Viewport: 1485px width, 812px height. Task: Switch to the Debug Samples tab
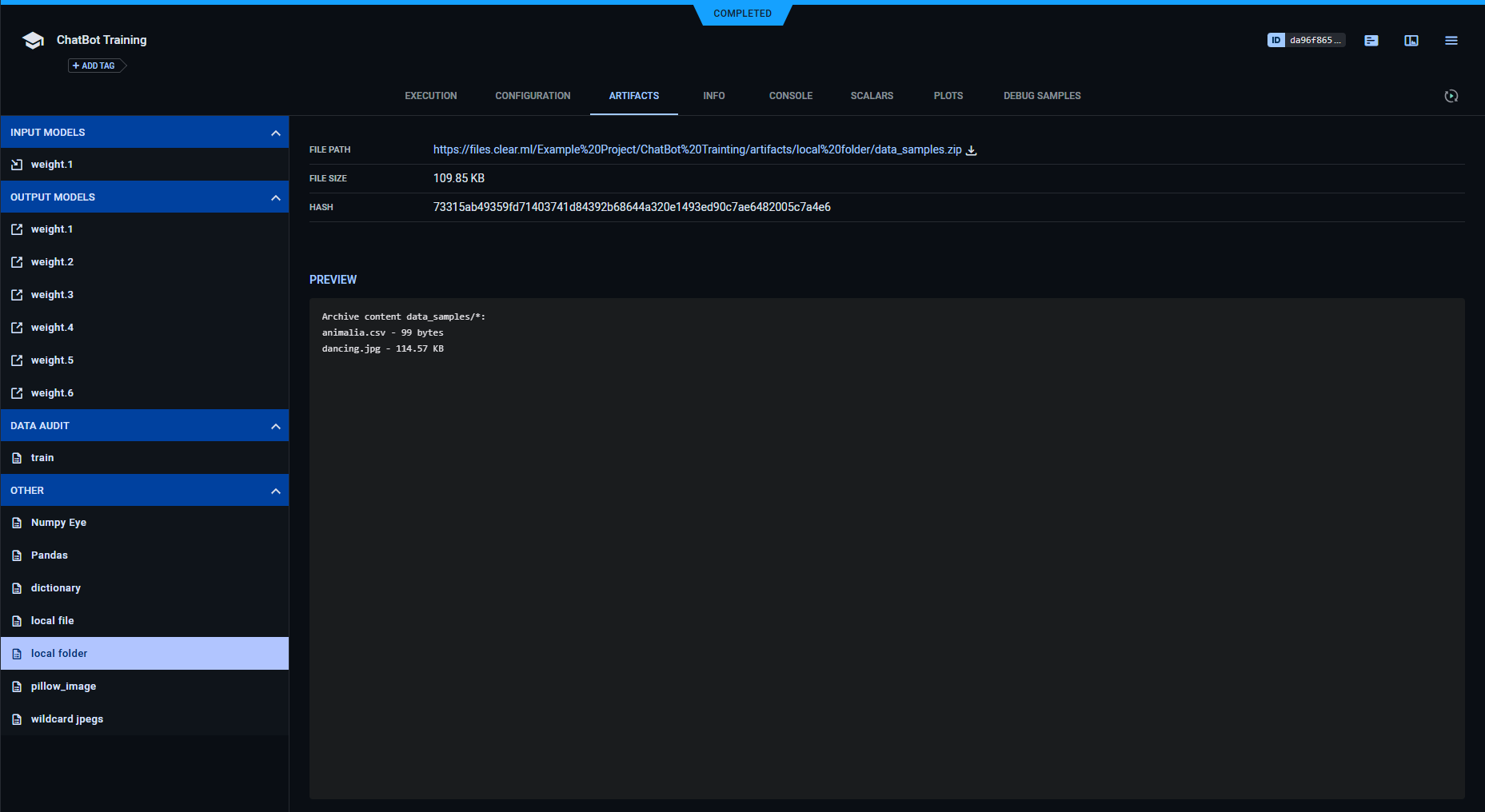click(1042, 96)
